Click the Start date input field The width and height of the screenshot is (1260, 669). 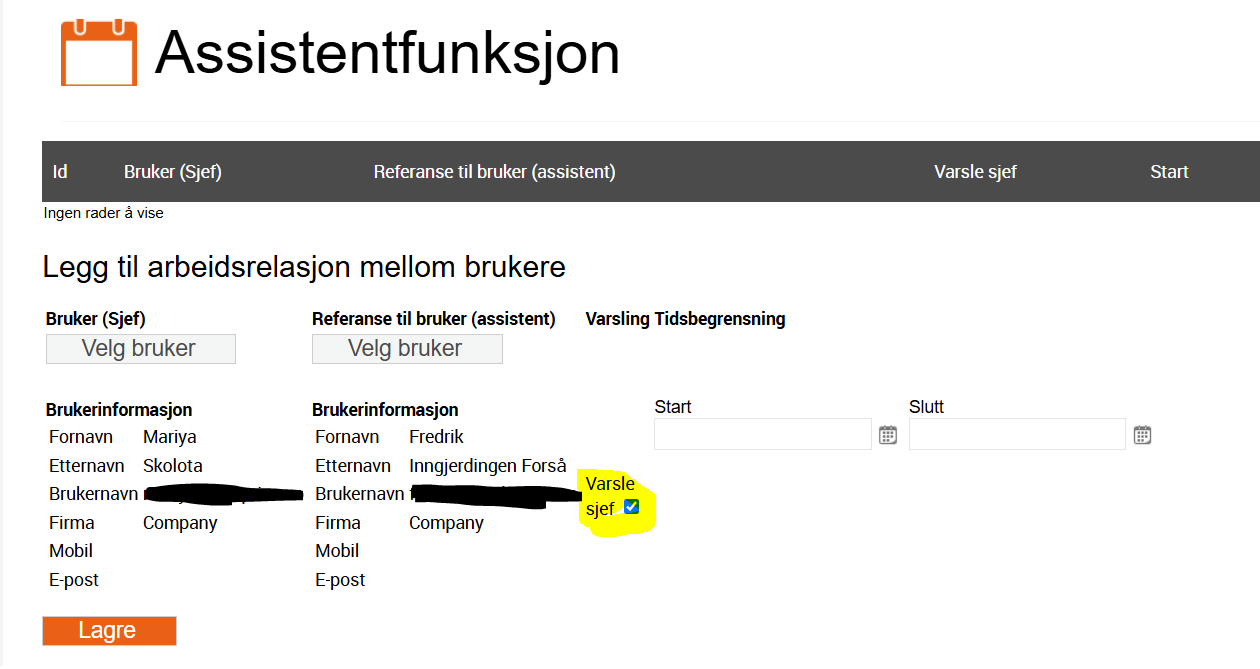tap(763, 435)
